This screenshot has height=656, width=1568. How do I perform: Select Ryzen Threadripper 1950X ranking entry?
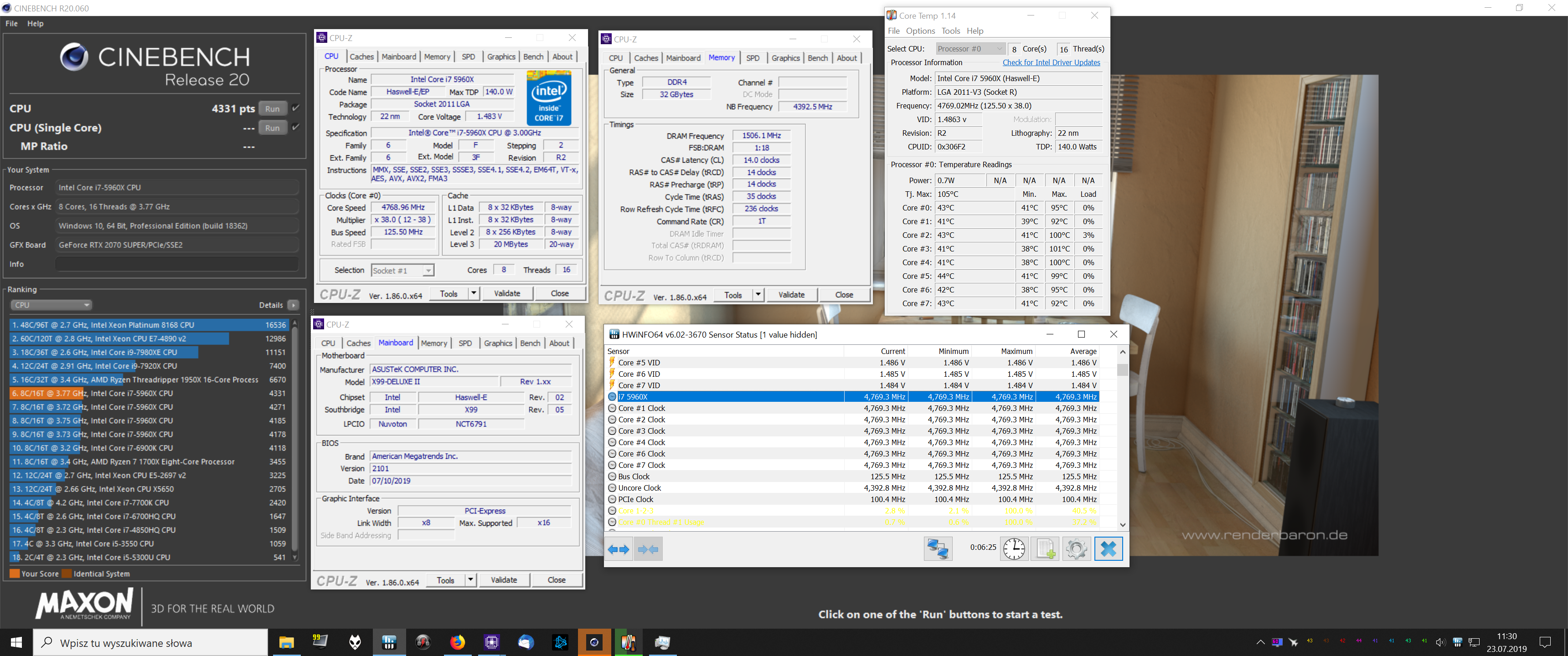point(149,380)
